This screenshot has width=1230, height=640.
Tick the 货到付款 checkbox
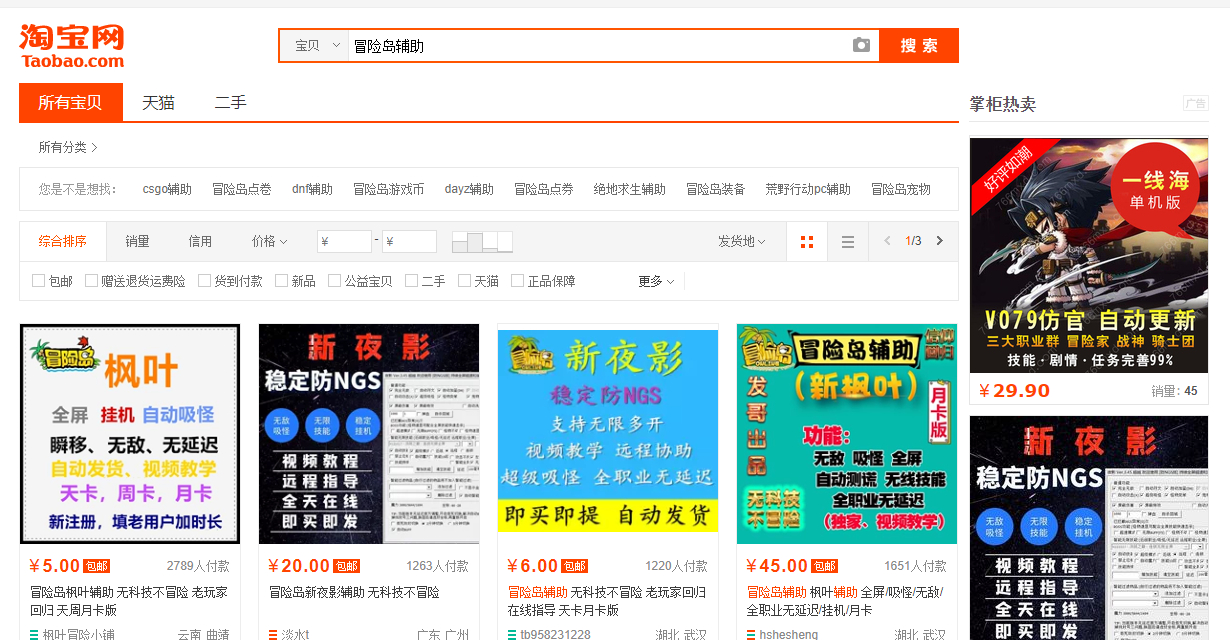[204, 281]
